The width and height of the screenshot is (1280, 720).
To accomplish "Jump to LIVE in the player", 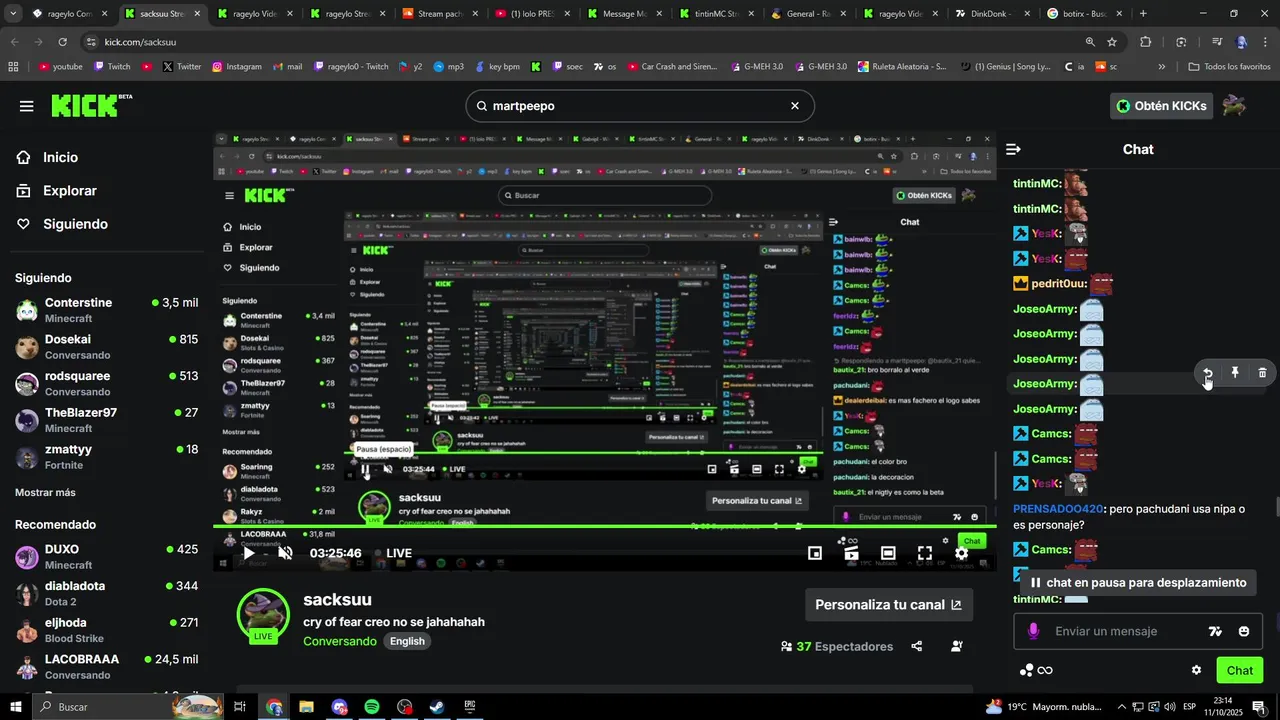I will tap(393, 553).
